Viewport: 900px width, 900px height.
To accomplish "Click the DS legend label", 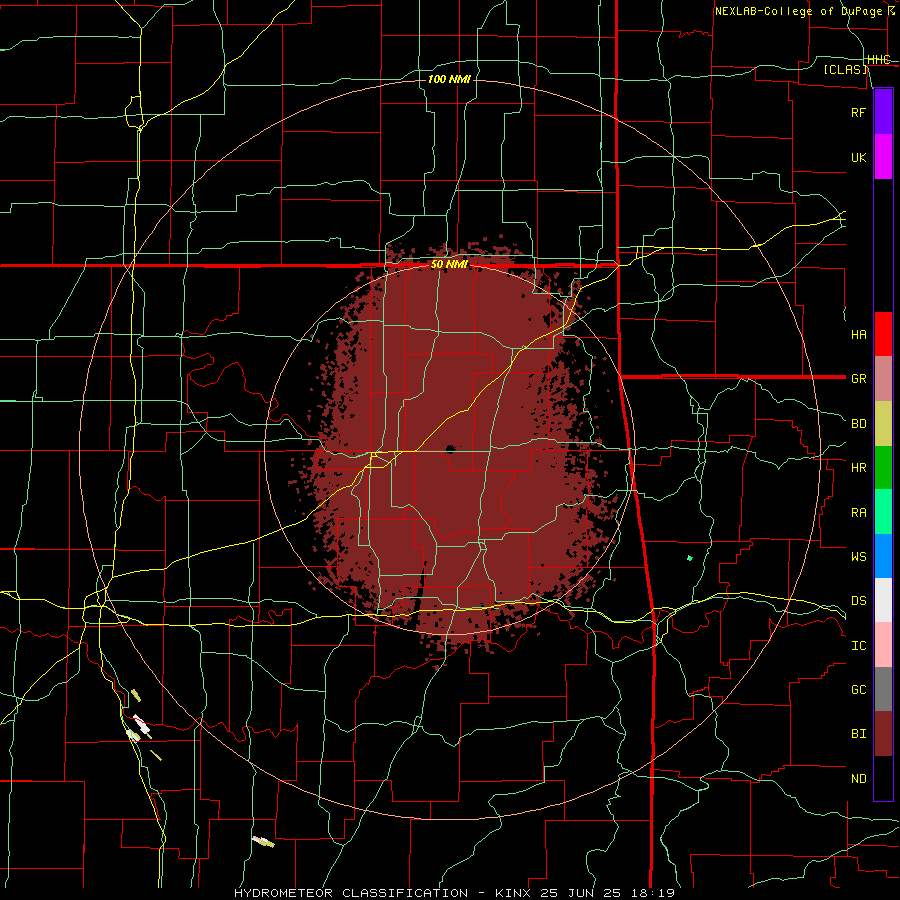I will [858, 601].
